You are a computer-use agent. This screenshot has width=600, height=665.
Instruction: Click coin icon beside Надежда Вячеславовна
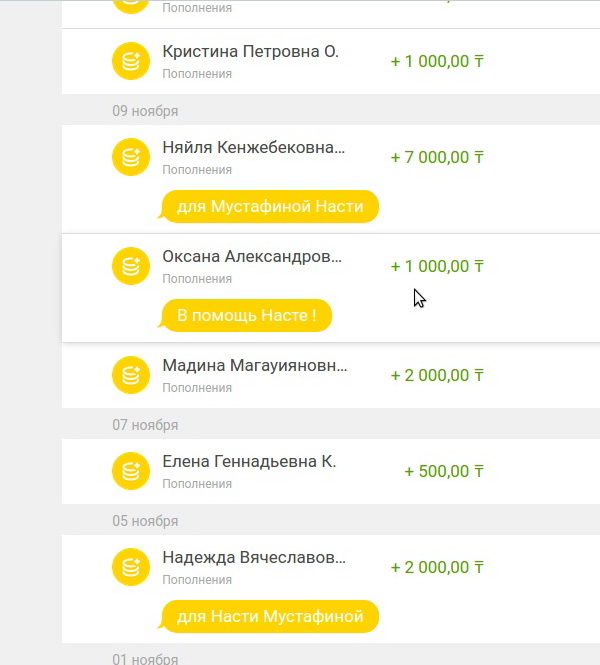pyautogui.click(x=130, y=567)
